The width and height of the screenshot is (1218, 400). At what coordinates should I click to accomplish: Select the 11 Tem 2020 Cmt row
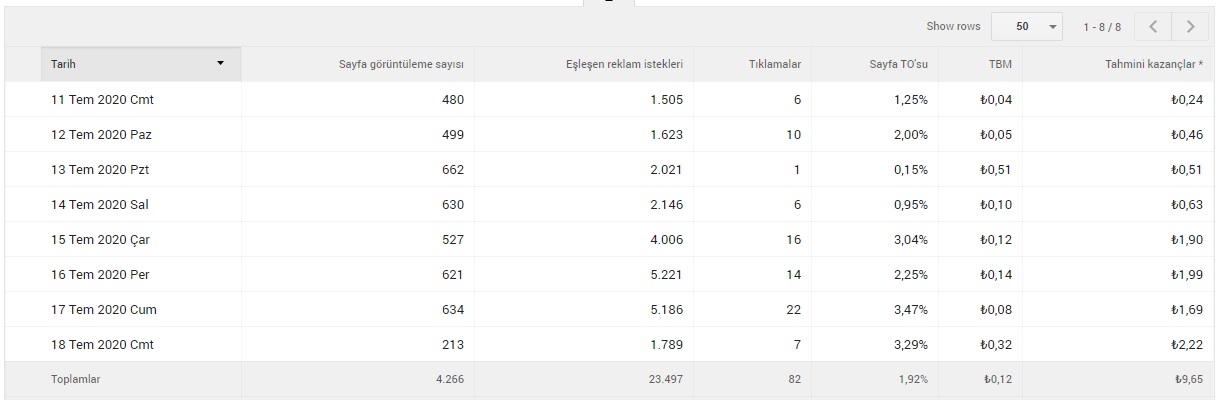[x=609, y=100]
